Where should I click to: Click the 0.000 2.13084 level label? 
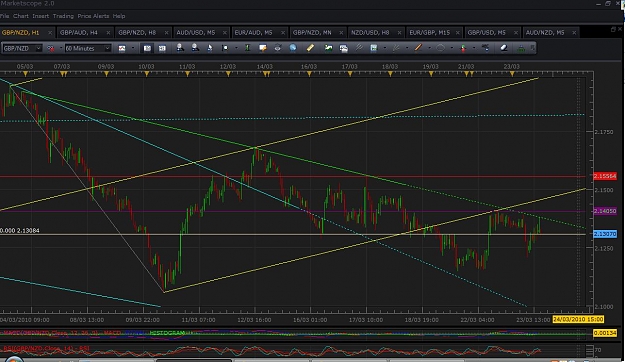point(20,230)
